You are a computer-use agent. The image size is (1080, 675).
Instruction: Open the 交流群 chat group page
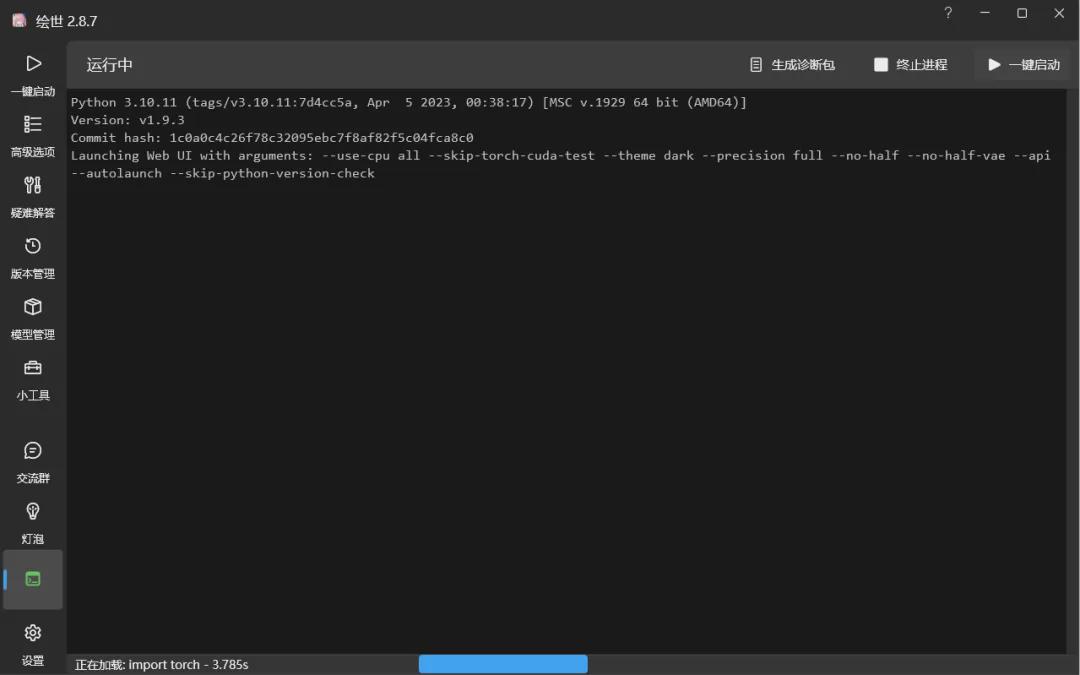(33, 453)
